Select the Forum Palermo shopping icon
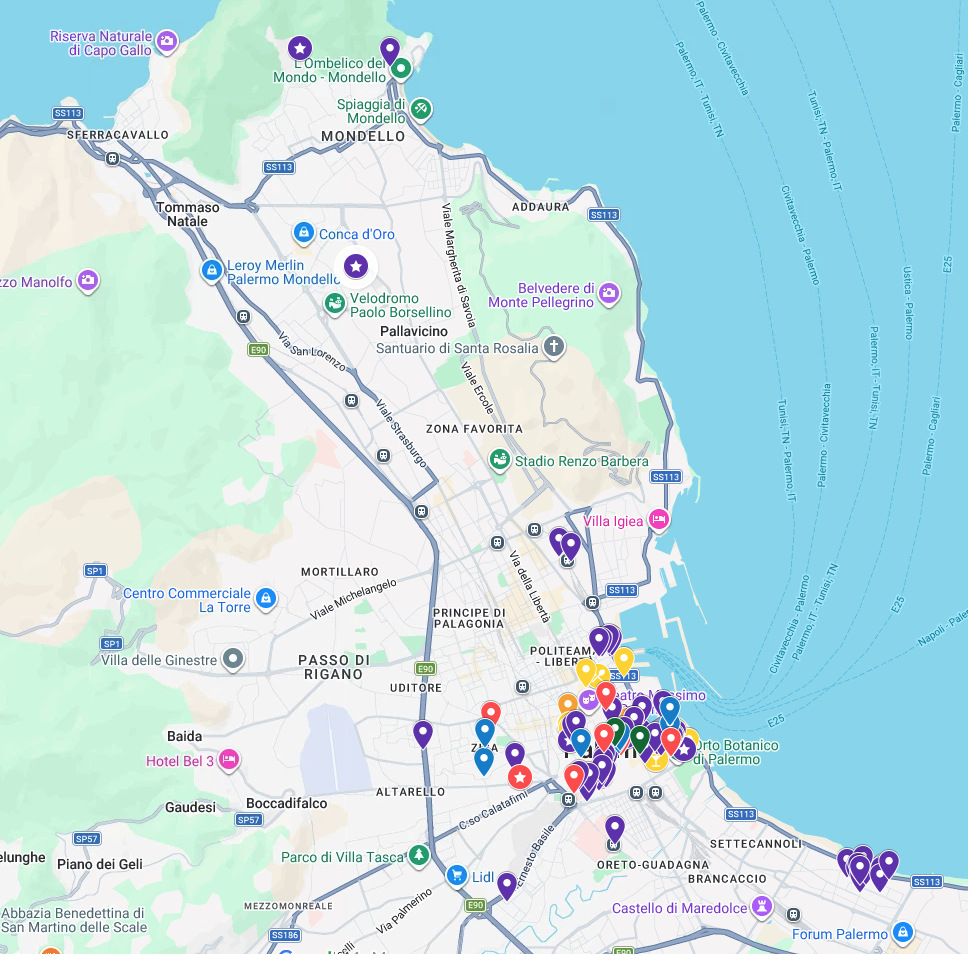 [x=903, y=932]
